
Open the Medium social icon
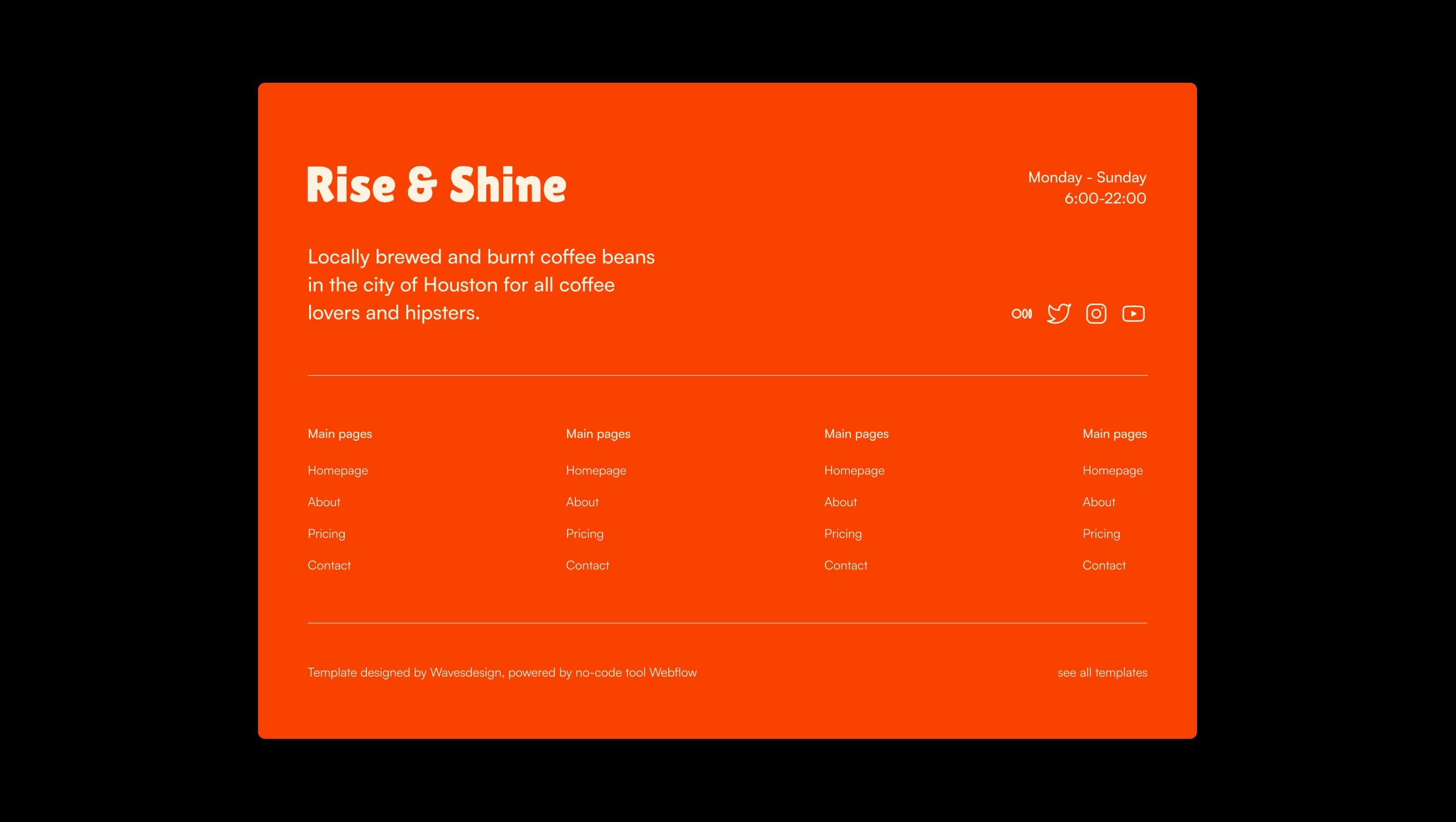pyautogui.click(x=1021, y=314)
